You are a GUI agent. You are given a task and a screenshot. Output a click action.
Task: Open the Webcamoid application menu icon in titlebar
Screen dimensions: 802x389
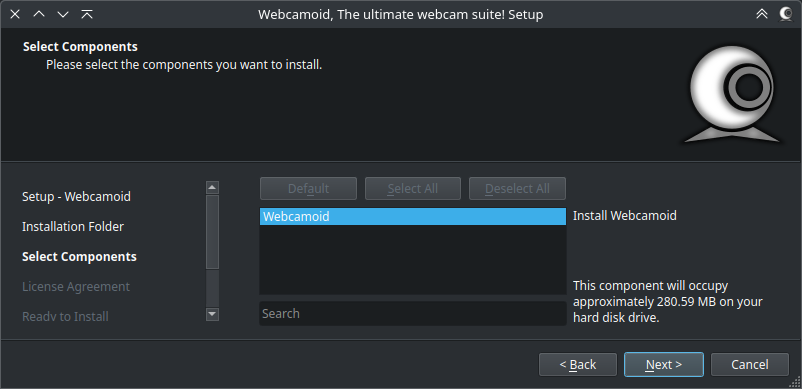pos(786,14)
